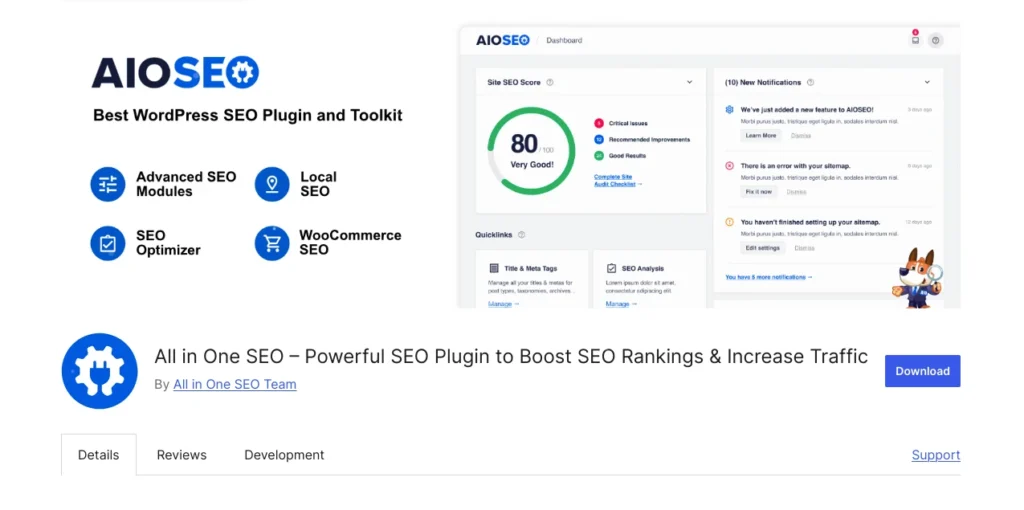Click the Advanced SEO Modules sliders icon
The width and height of the screenshot is (1024, 510).
pos(108,184)
